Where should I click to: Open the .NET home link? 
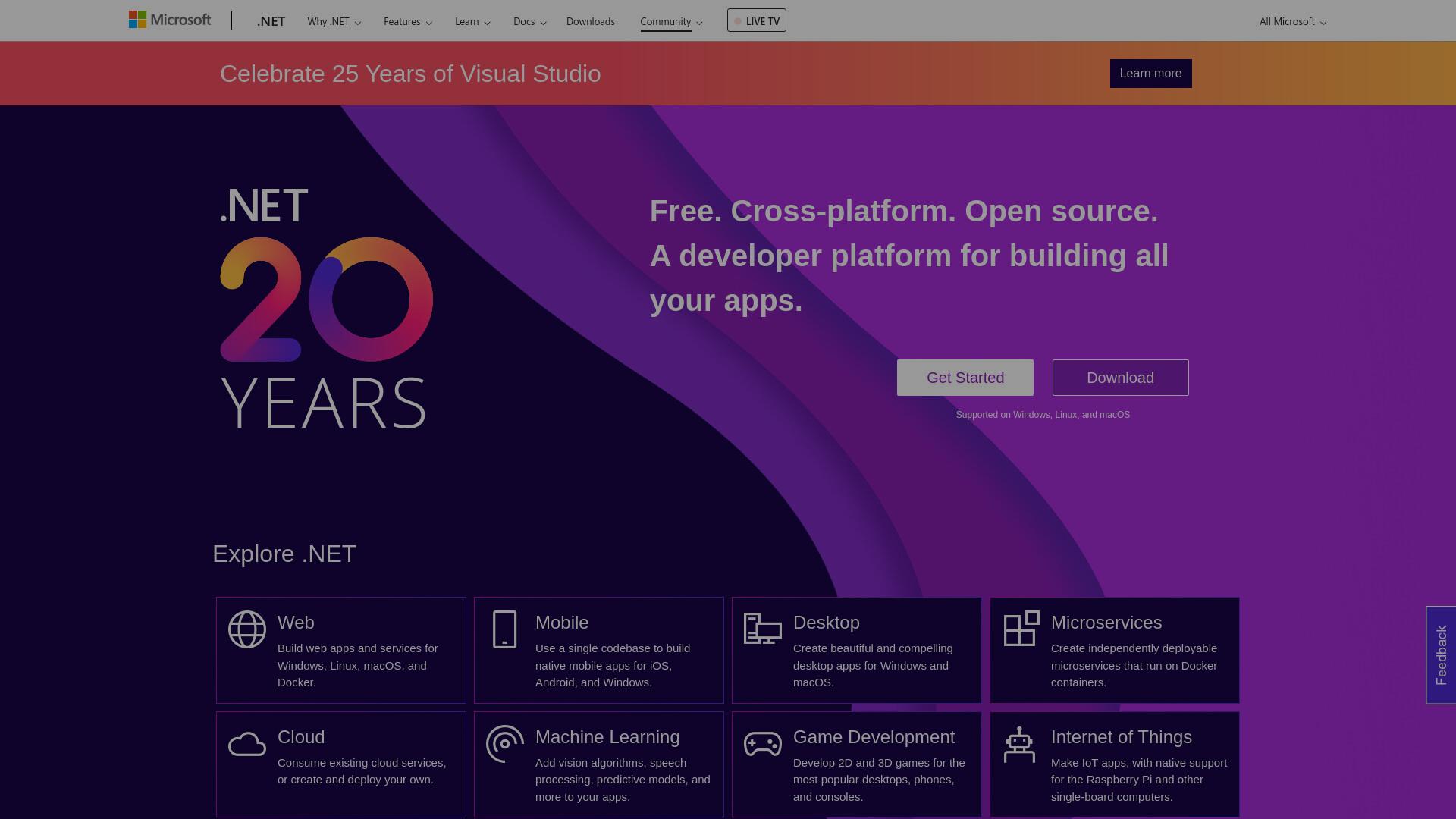[271, 21]
